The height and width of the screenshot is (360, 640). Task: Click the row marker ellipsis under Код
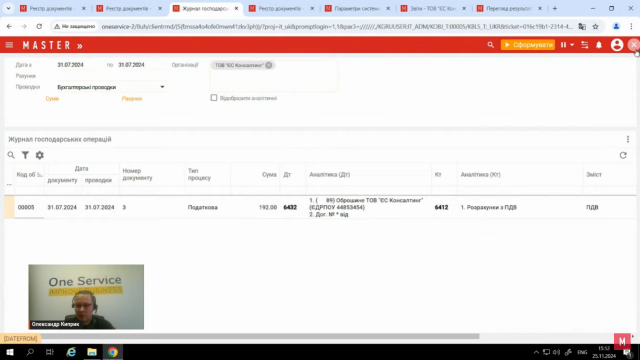pyautogui.click(x=9, y=184)
